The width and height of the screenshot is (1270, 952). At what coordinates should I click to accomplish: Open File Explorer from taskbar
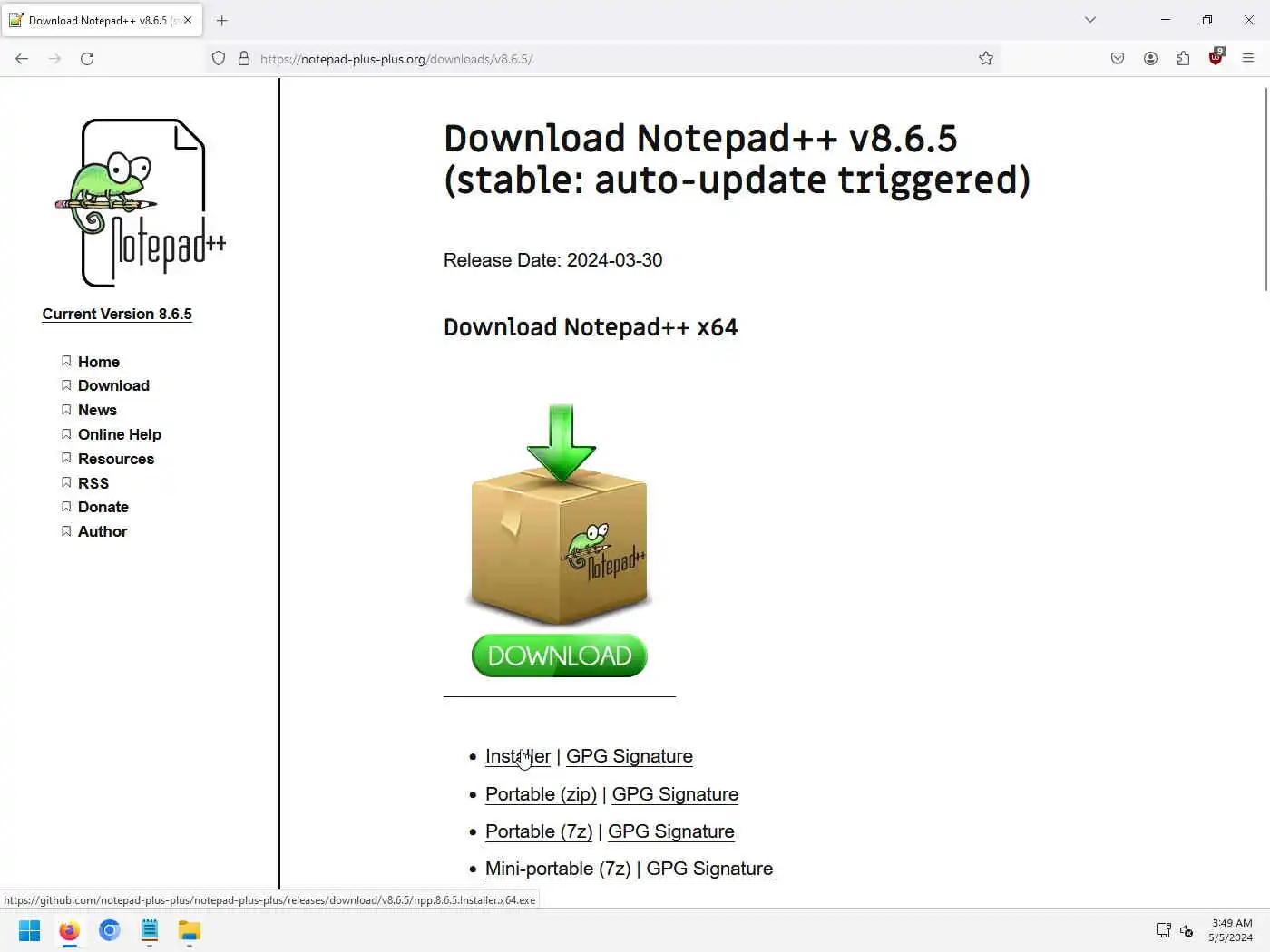coord(189,931)
